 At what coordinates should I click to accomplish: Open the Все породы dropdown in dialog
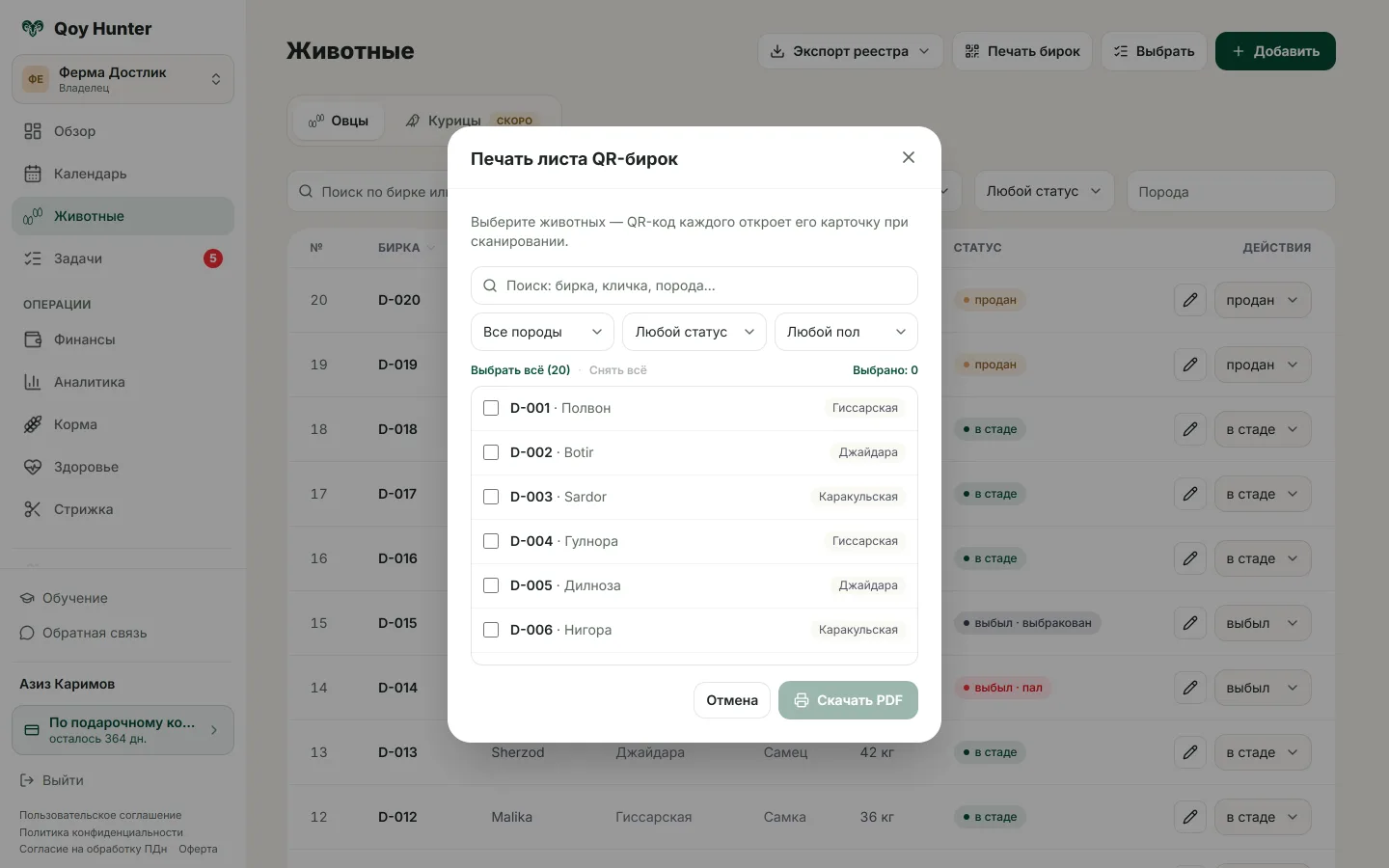point(542,332)
